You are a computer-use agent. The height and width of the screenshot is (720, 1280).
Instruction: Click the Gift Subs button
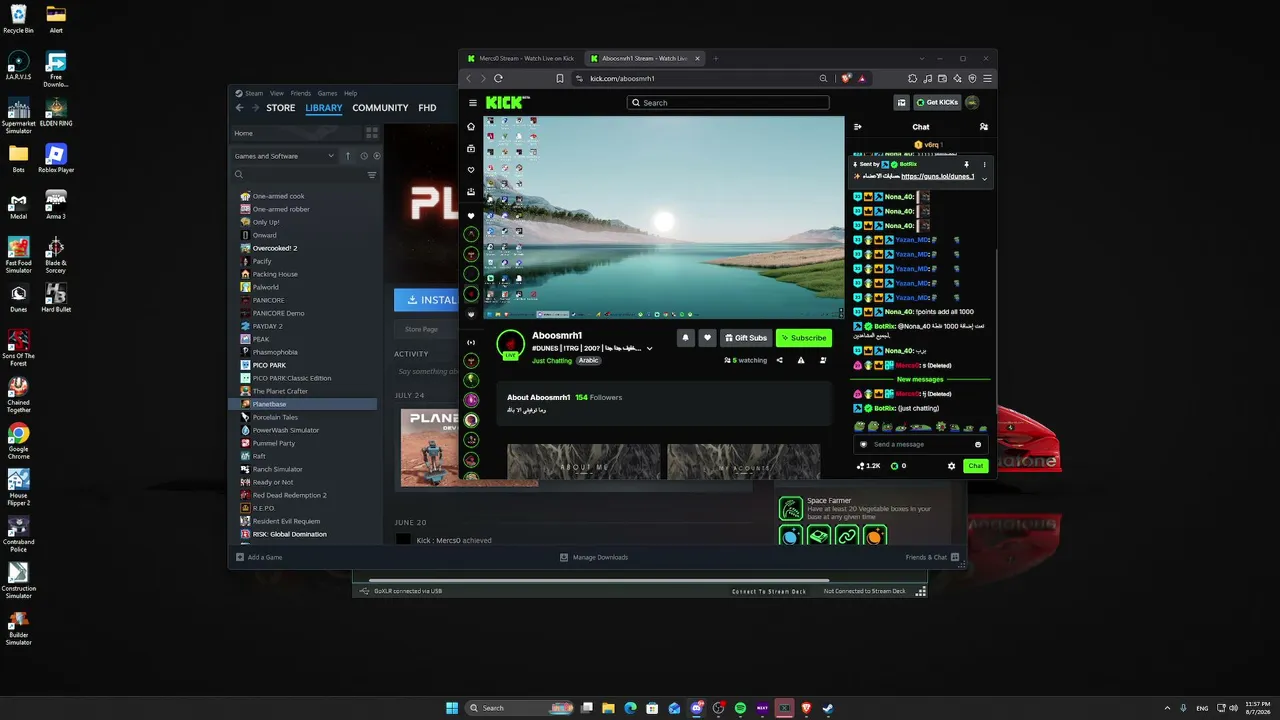(746, 338)
